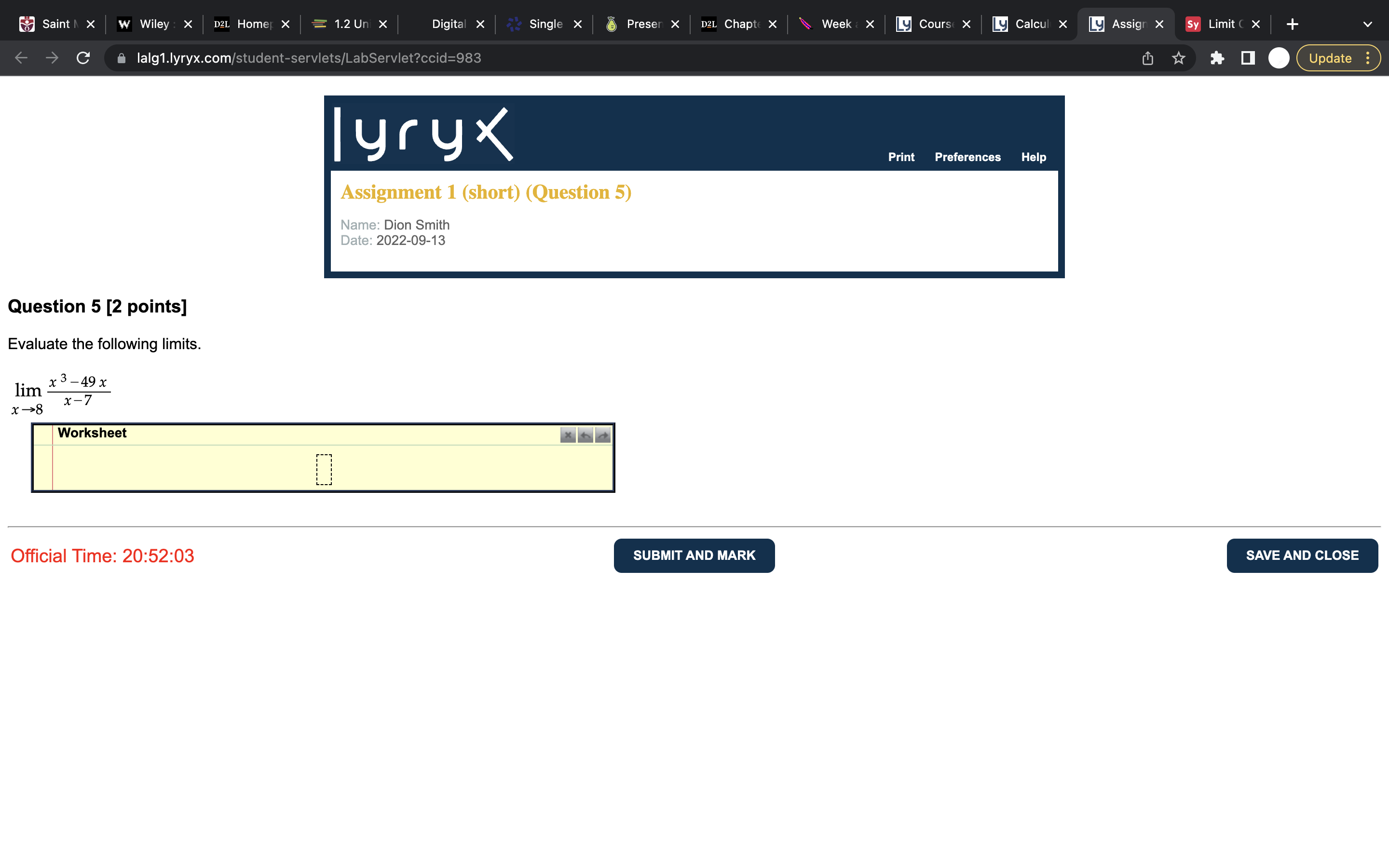Click the site security padlock in address bar
Screen dimensions: 1389x868
click(121, 58)
